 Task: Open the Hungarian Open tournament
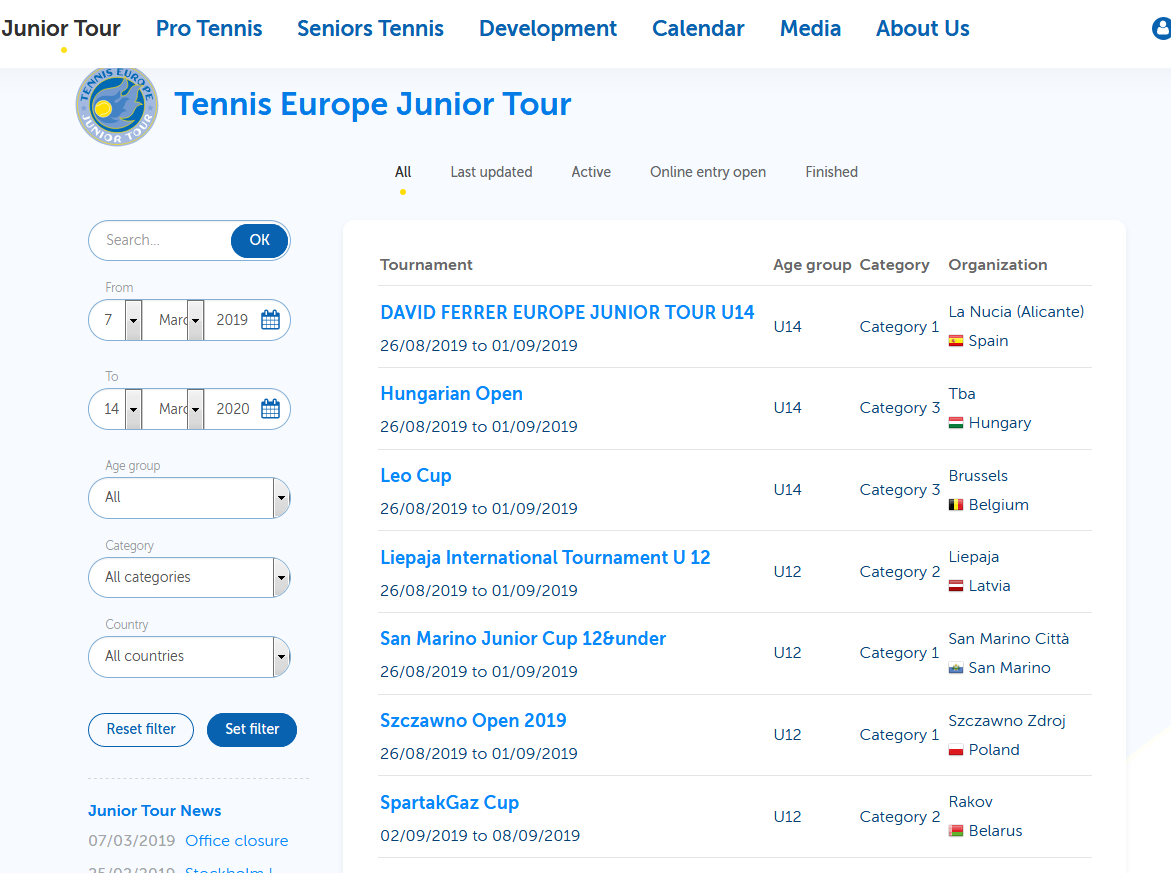coord(451,394)
